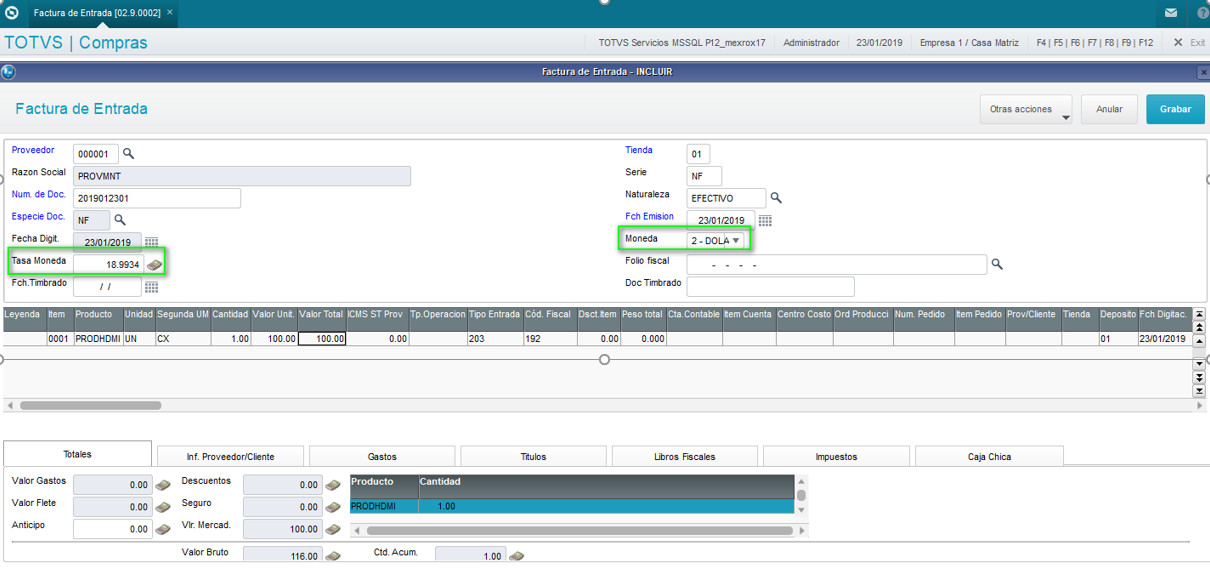Image resolution: width=1210 pixels, height=569 pixels.
Task: Click the Tasa Moneda calculator icon
Action: point(154,265)
